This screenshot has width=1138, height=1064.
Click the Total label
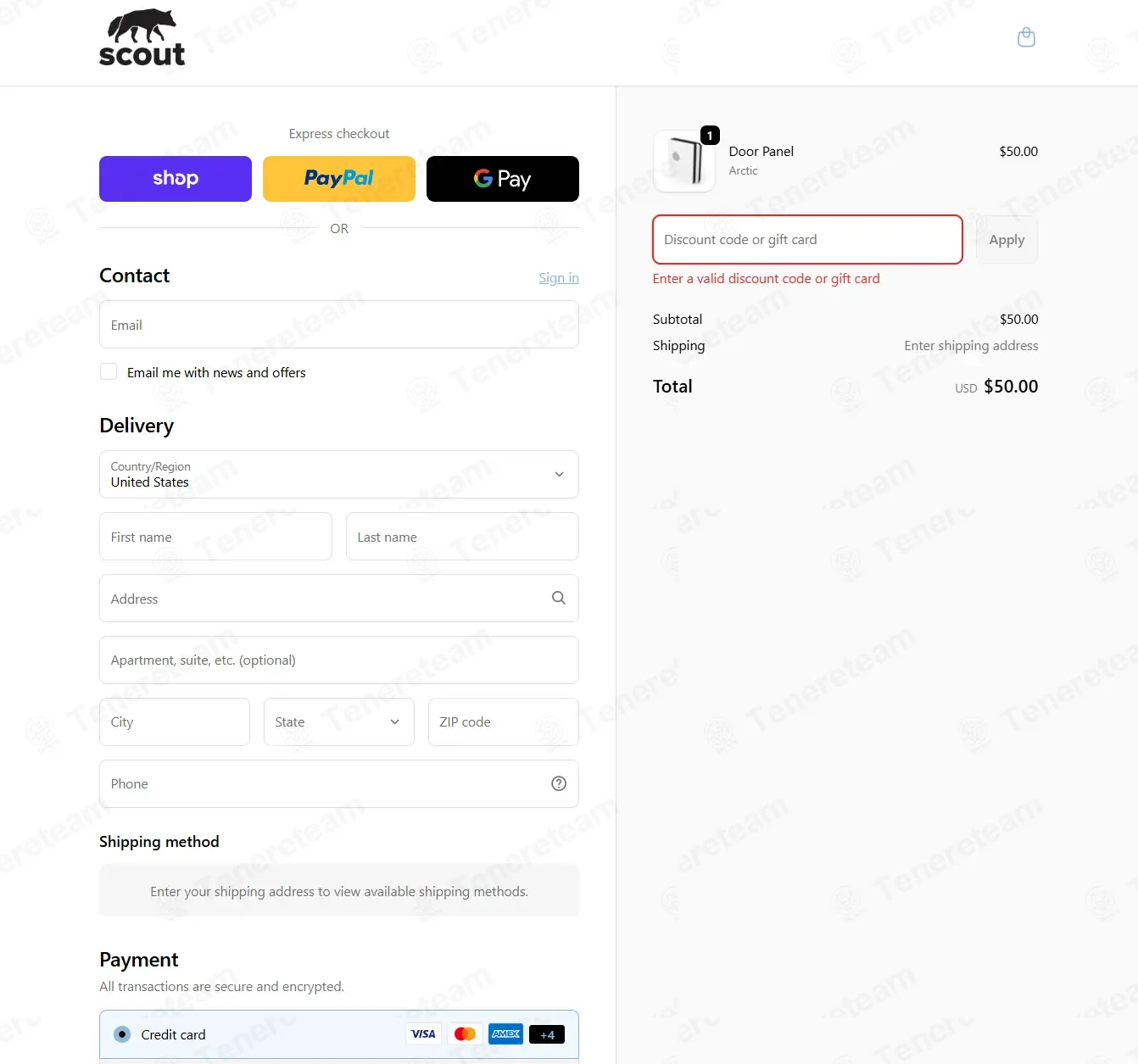672,387
